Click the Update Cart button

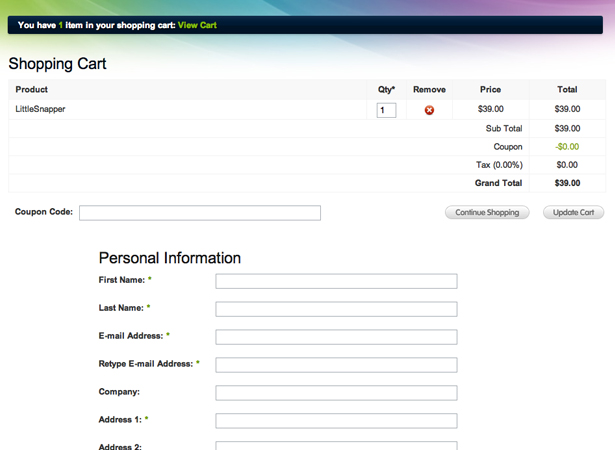coord(573,213)
